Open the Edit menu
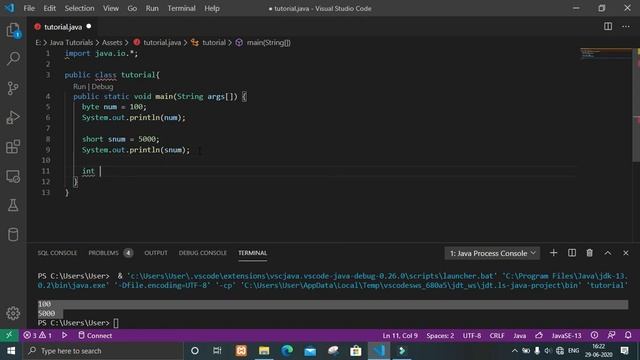 coord(49,8)
